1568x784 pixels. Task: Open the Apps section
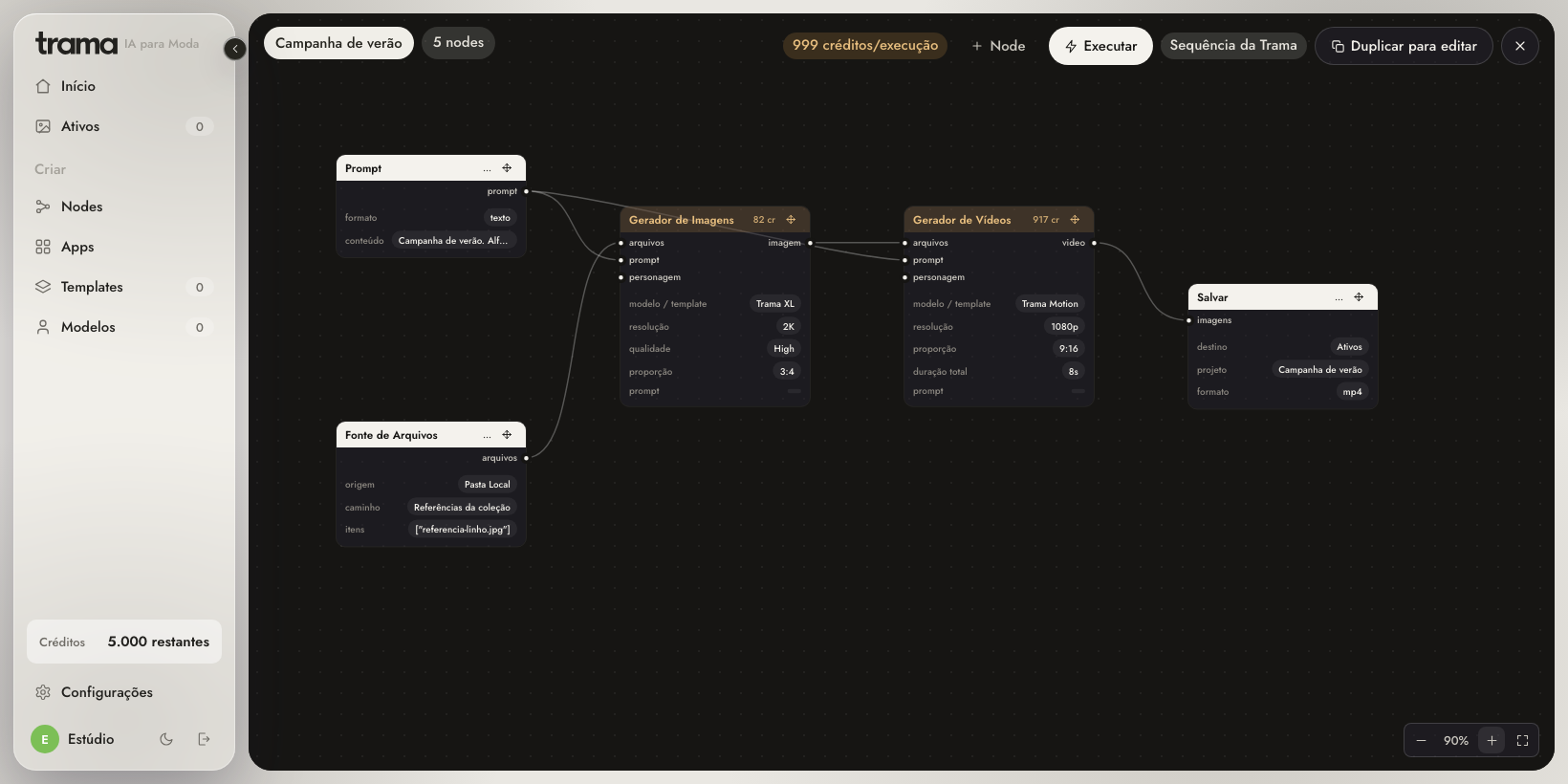click(124, 247)
